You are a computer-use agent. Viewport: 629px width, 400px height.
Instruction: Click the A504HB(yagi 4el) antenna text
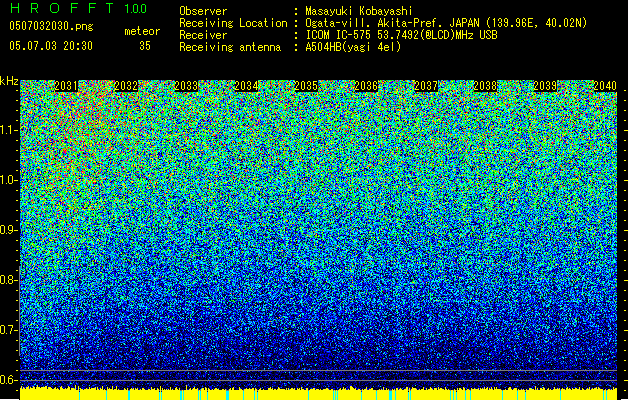tap(353, 47)
